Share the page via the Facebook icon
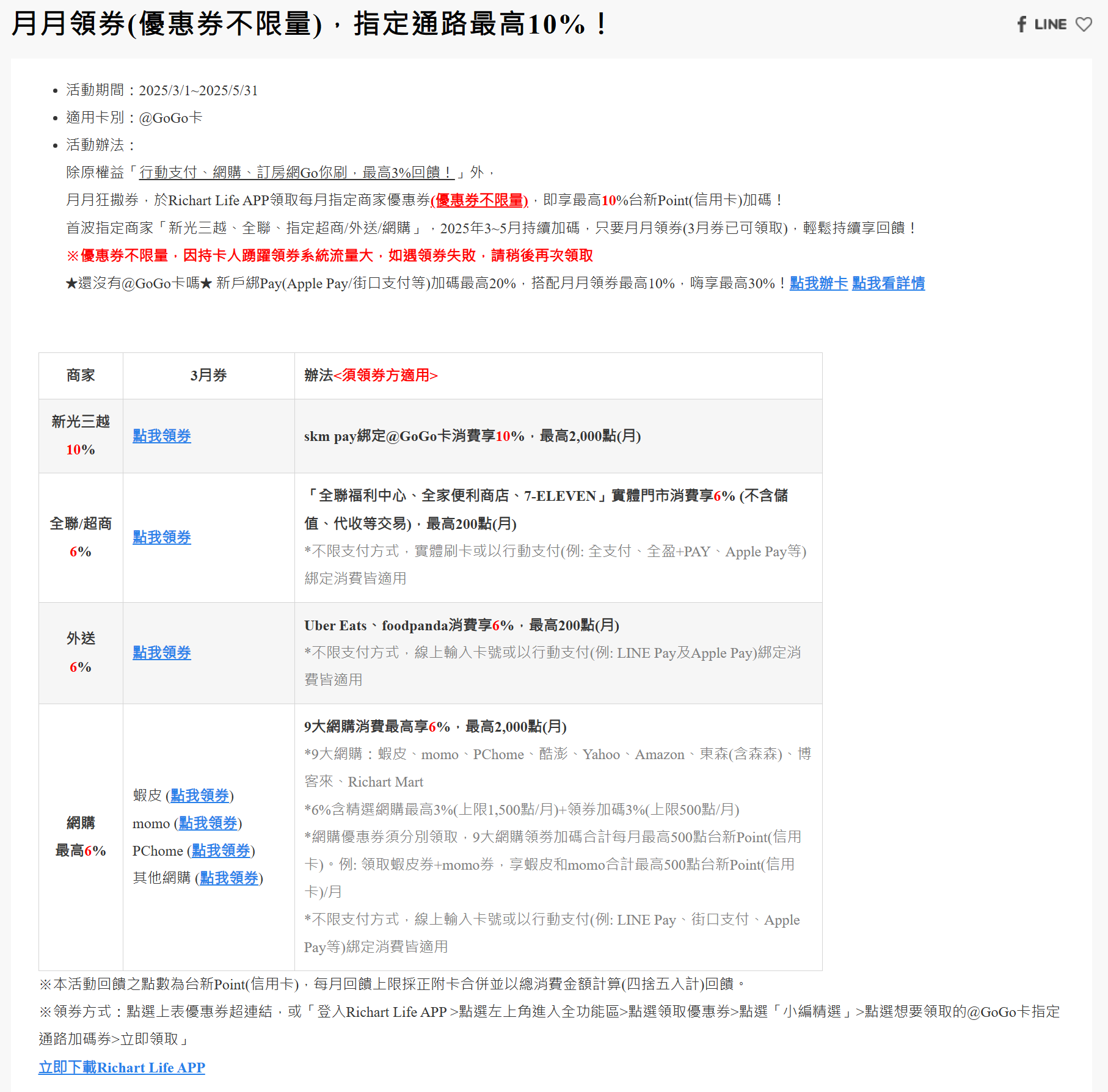The height and width of the screenshot is (1092, 1108). click(x=1021, y=24)
